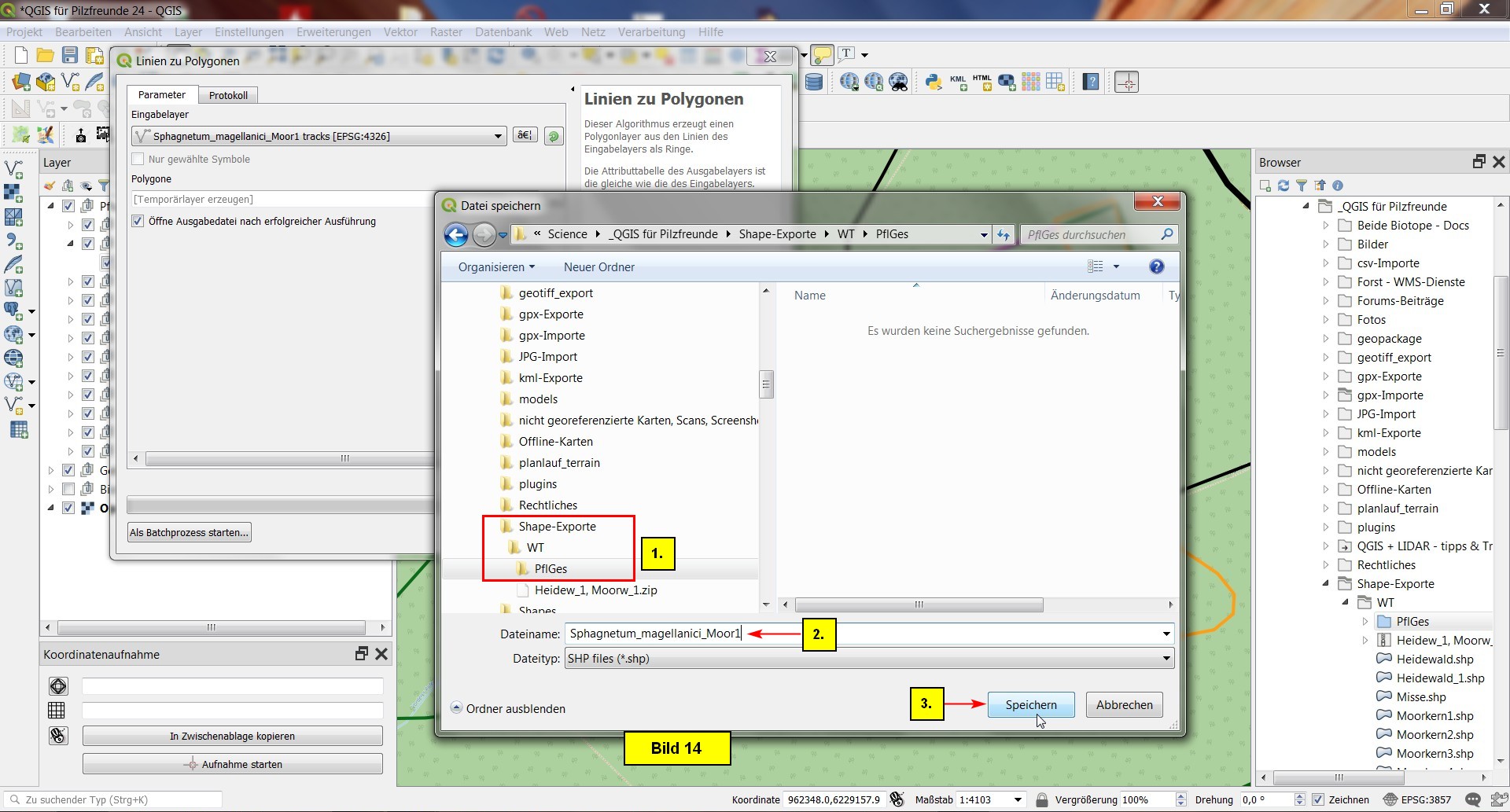Toggle the Zeichnen render checkbox
Image resolution: width=1510 pixels, height=812 pixels.
(x=1318, y=799)
